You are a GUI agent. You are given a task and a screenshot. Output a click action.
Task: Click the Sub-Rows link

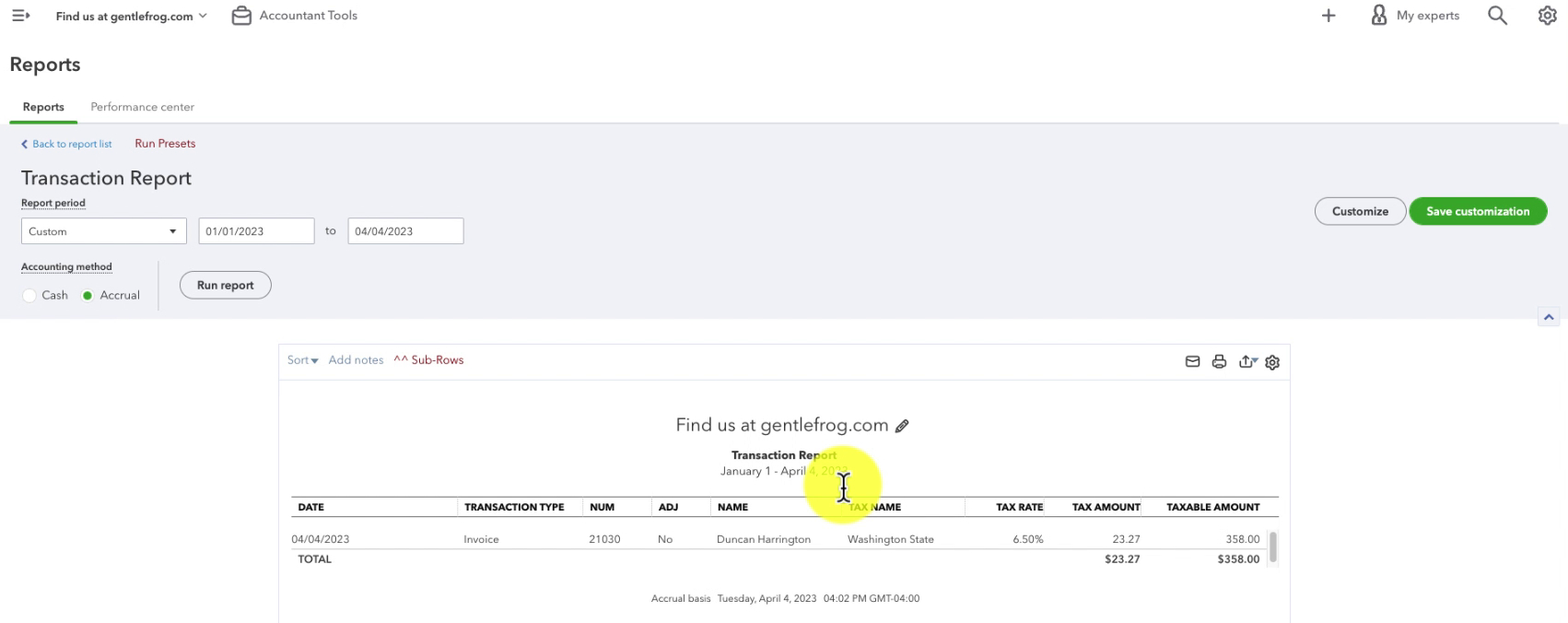pos(428,360)
